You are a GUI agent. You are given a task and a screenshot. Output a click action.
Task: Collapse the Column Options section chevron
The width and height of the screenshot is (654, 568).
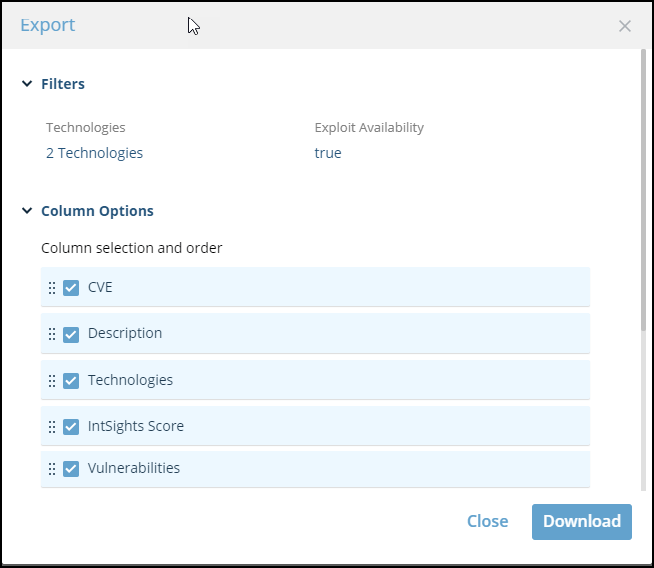tap(27, 211)
